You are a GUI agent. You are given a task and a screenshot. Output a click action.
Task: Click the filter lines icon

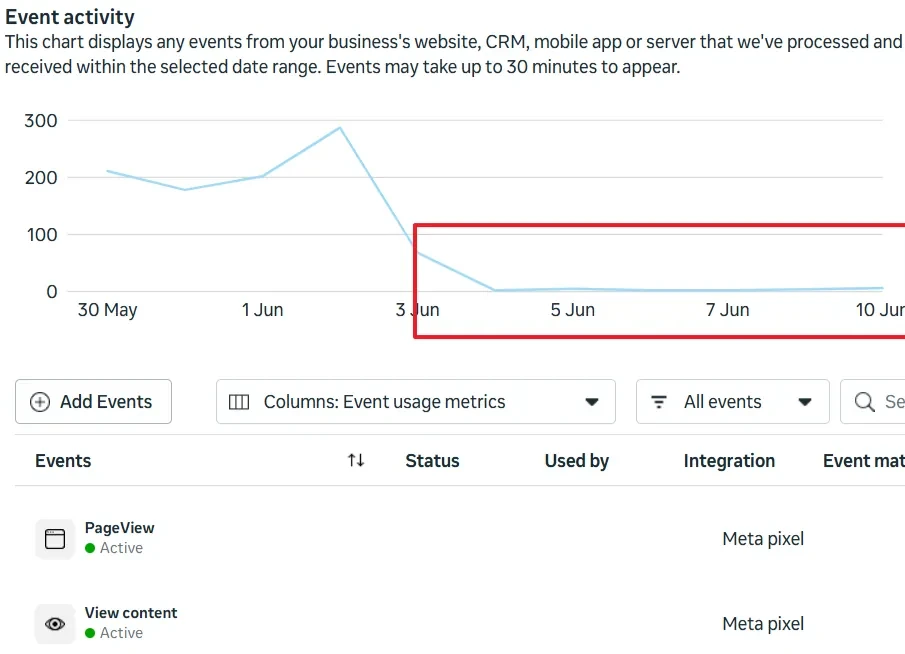(x=659, y=402)
